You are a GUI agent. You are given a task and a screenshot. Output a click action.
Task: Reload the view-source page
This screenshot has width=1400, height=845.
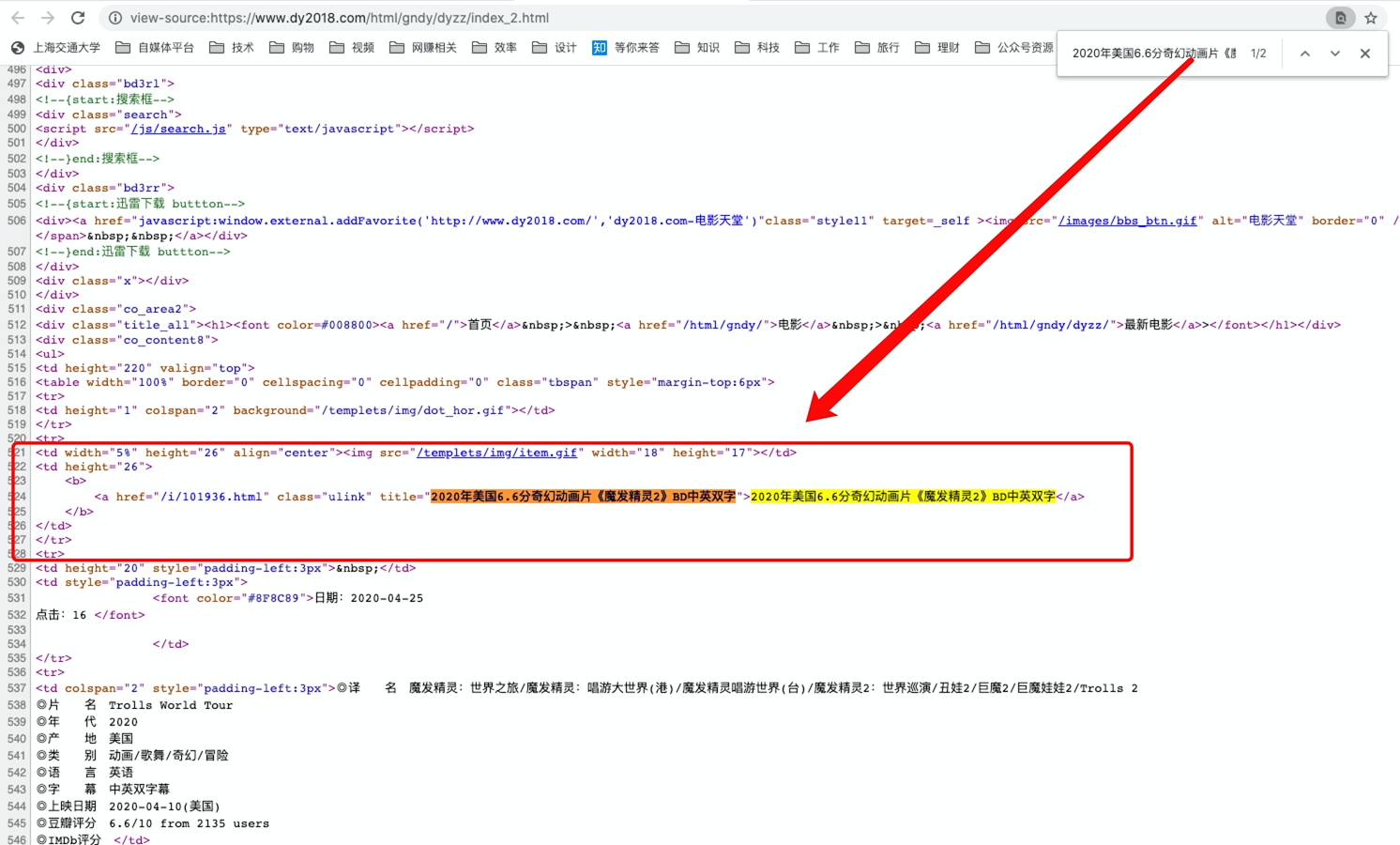click(x=78, y=18)
